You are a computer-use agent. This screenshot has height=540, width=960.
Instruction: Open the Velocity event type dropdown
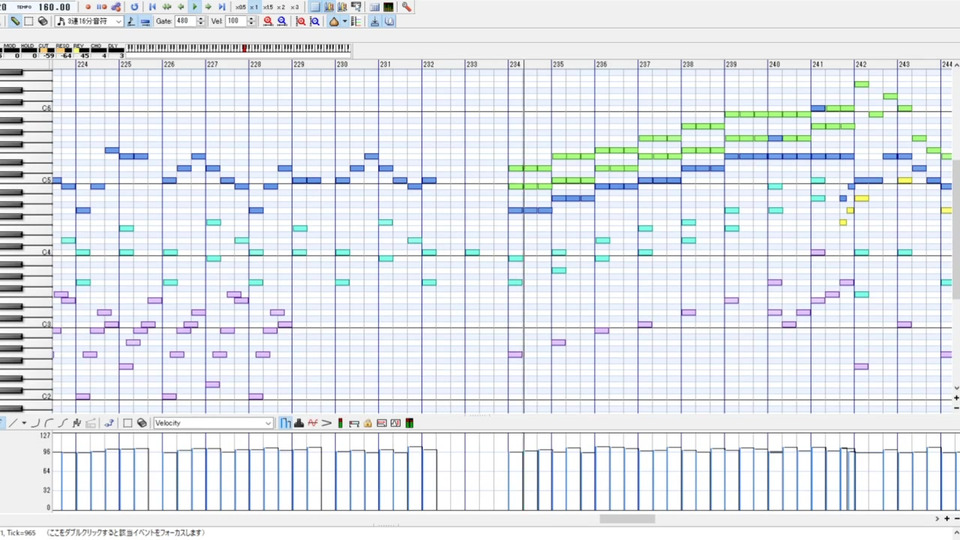[213, 423]
